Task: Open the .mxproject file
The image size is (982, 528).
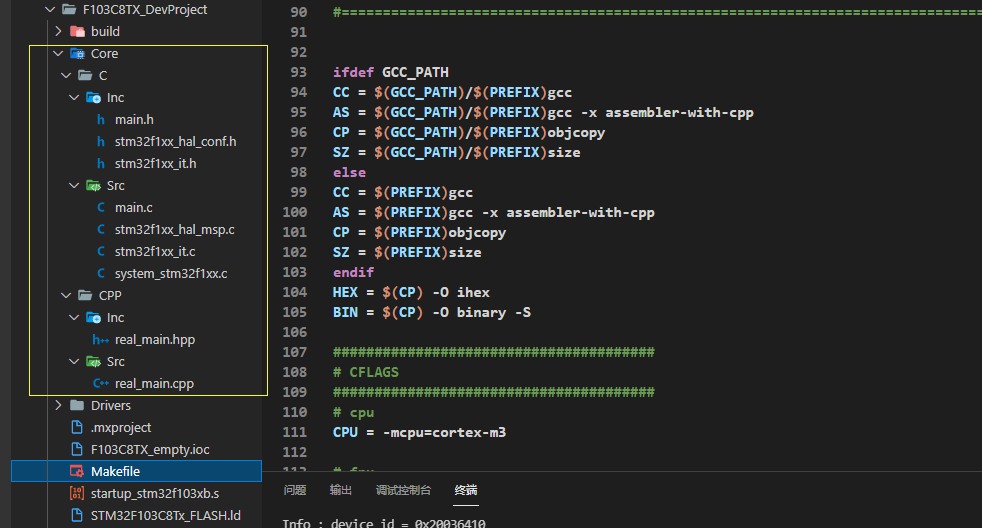Action: click(x=121, y=427)
